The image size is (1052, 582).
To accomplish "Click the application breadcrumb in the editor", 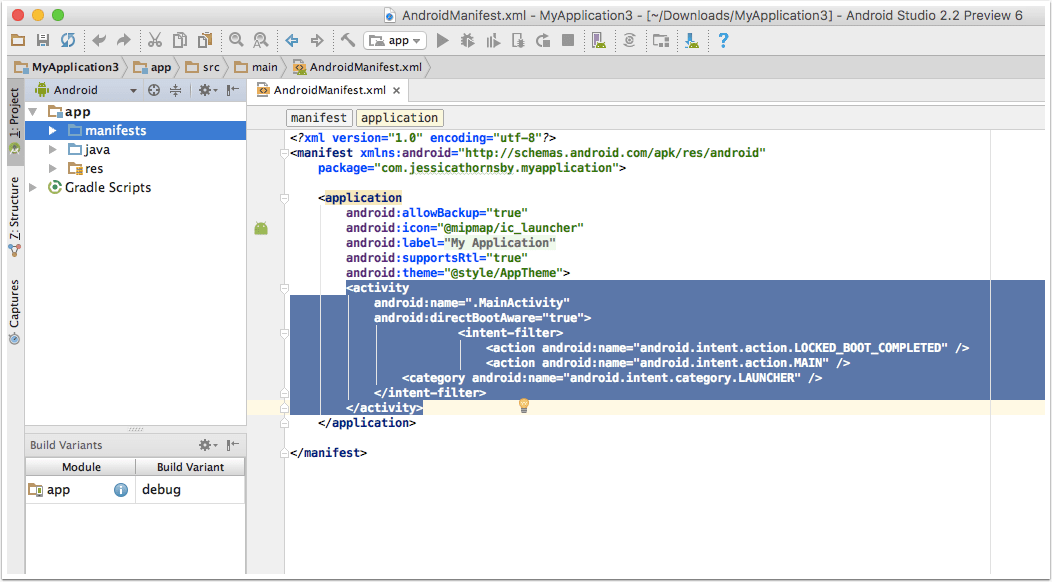I will [399, 117].
